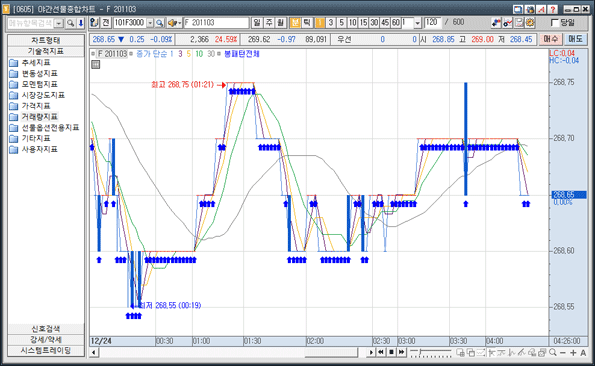Click the magnifier next to 101F3000 code
The image size is (595, 366).
(159, 23)
